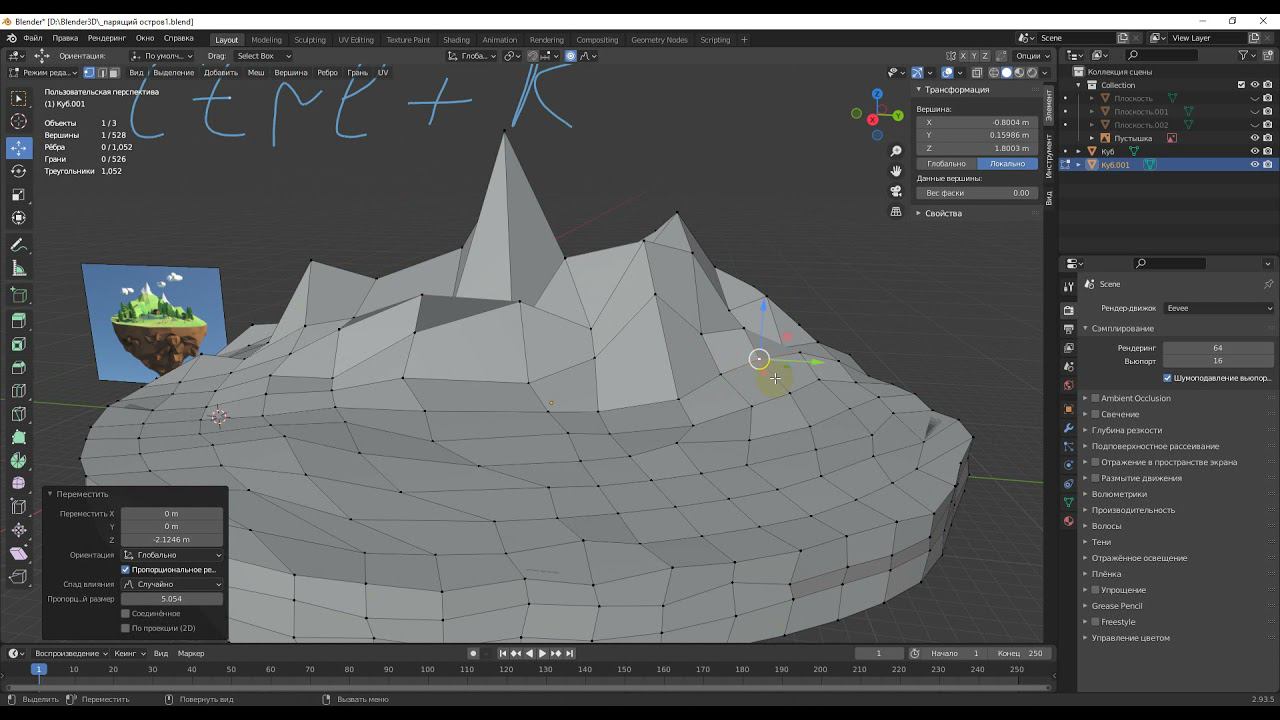1280x720 pixels.
Task: Activate the Transform tool
Action: [x=19, y=218]
